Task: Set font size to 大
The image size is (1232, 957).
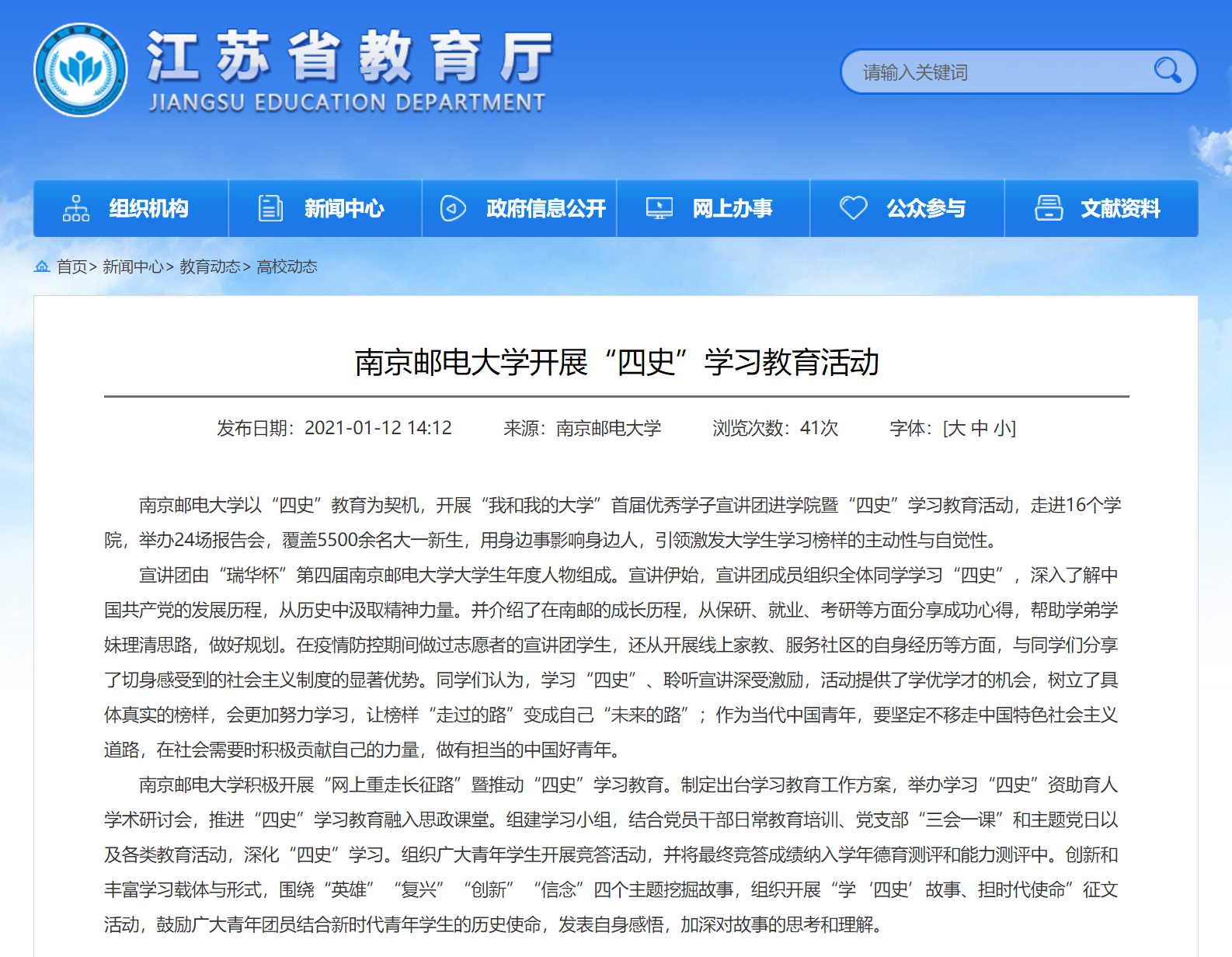Action: click(x=956, y=428)
